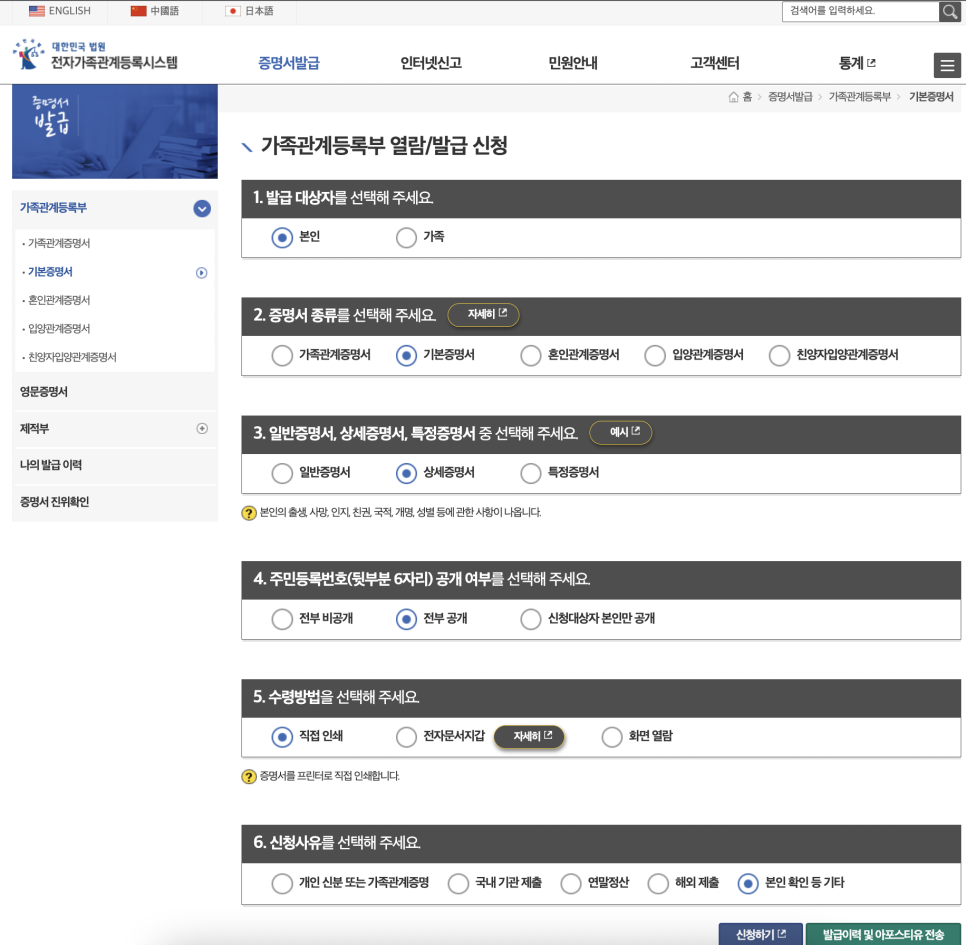Choose 입양관계증명서 certificate type radio
The height and width of the screenshot is (945, 966).
click(x=655, y=355)
